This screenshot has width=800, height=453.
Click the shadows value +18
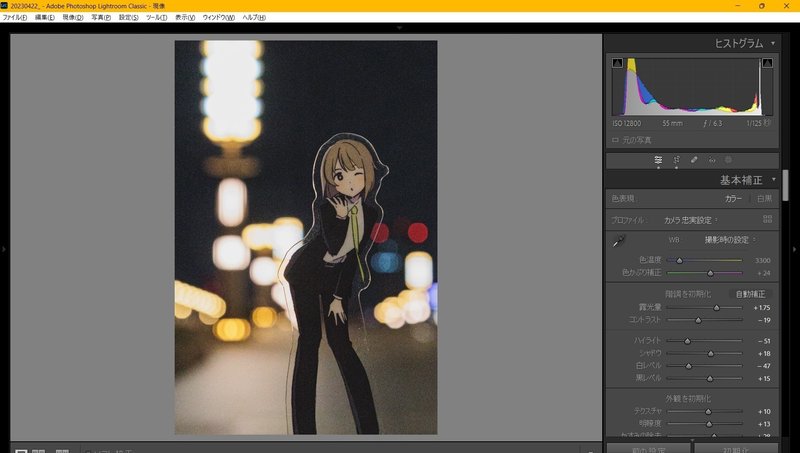(x=764, y=354)
